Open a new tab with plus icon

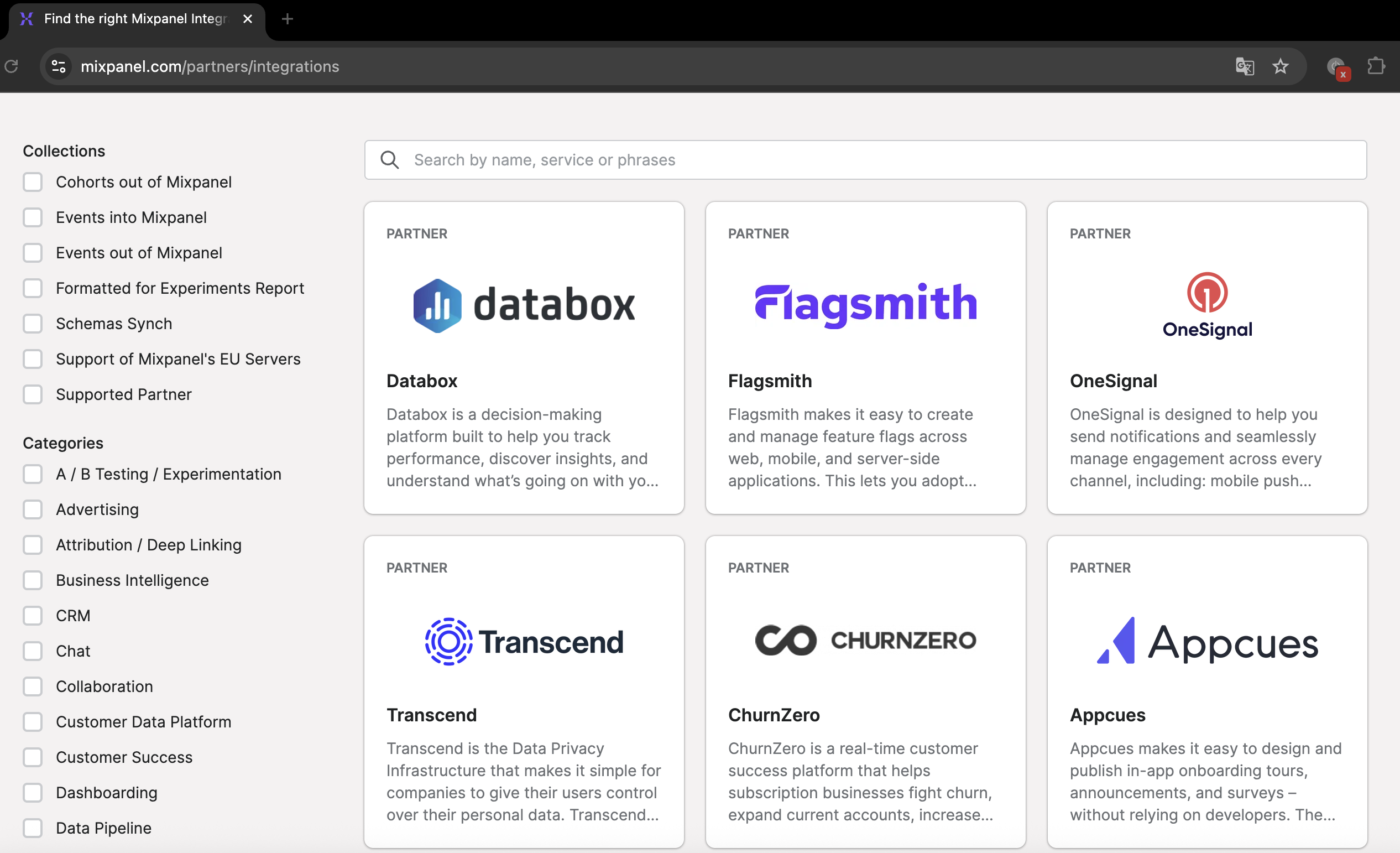tap(288, 19)
